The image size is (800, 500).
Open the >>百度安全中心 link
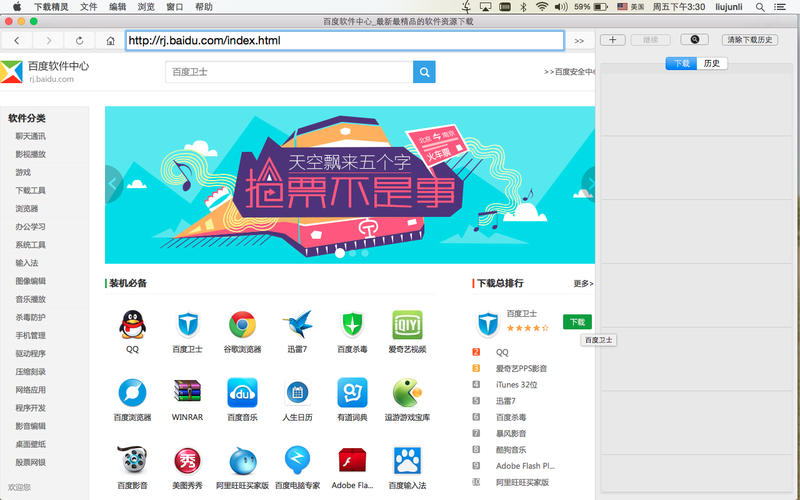click(569, 72)
